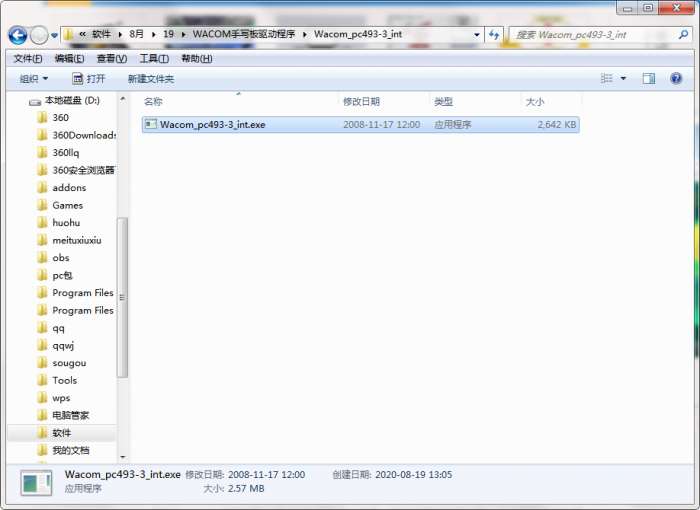This screenshot has height=510, width=700.
Task: Select the 软件 folder
Action: pyautogui.click(x=62, y=433)
